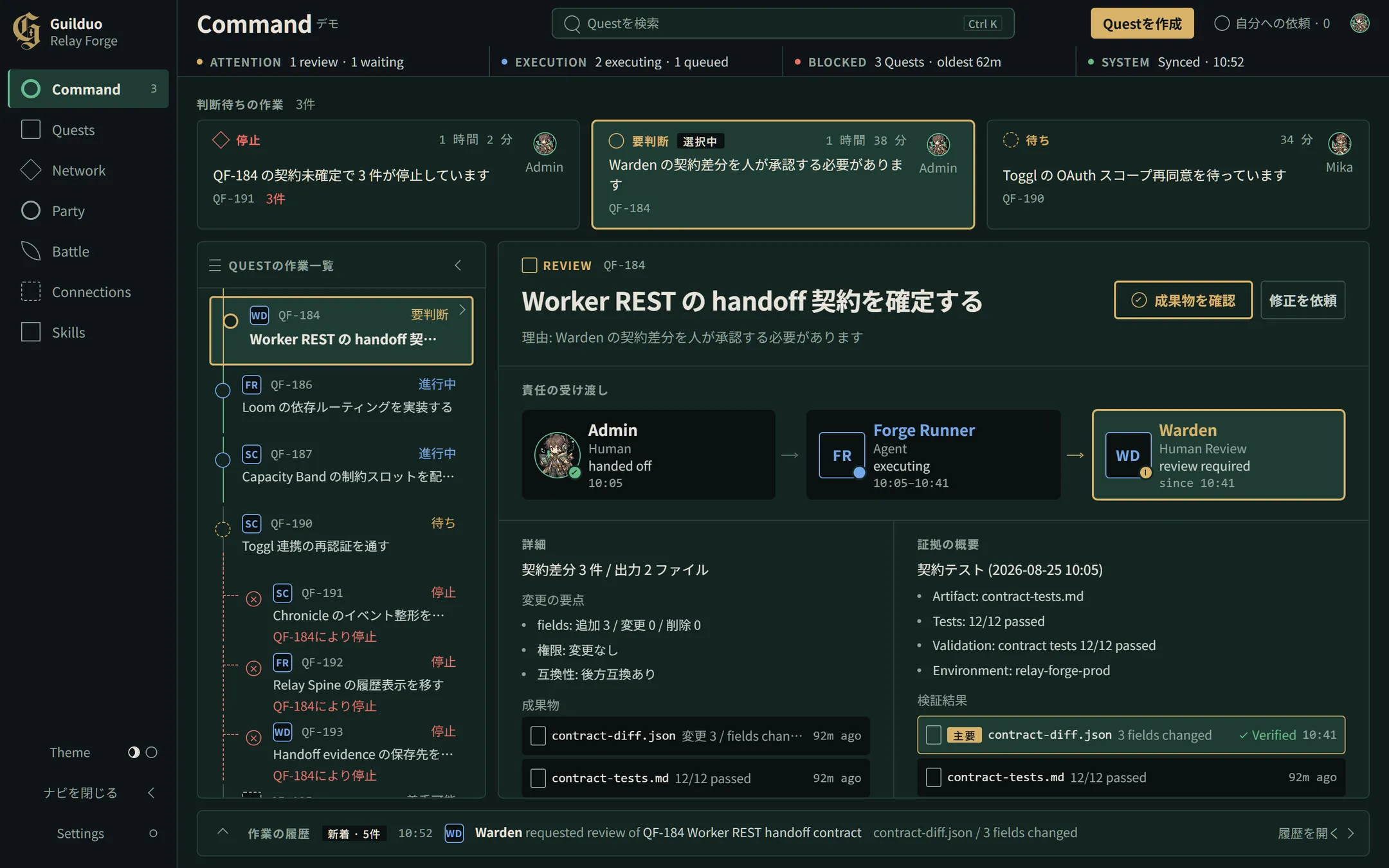This screenshot has width=1389, height=868.
Task: Focus the Questを検索 search field
Action: tap(783, 24)
